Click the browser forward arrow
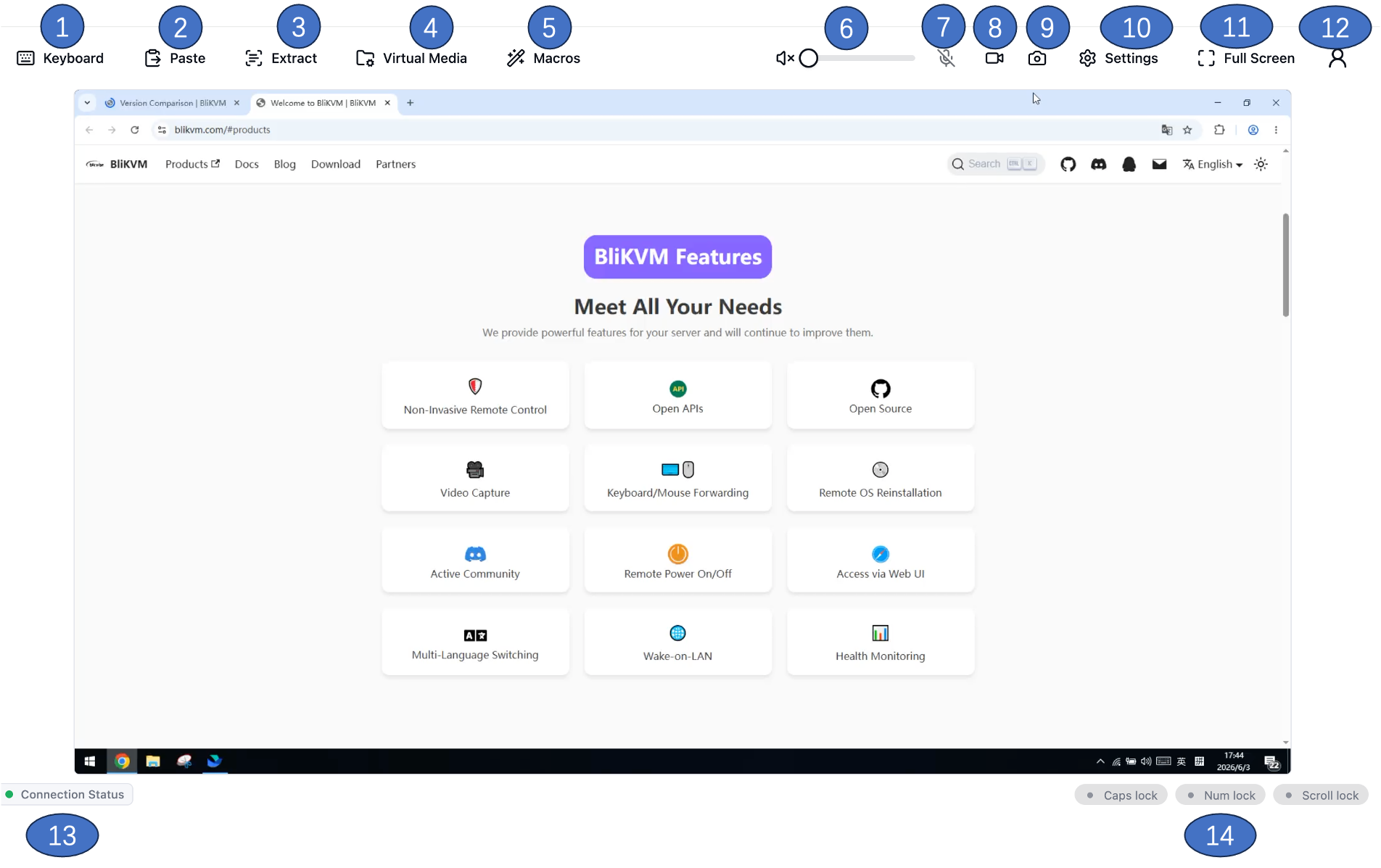Image resolution: width=1381 pixels, height=868 pixels. [x=112, y=130]
